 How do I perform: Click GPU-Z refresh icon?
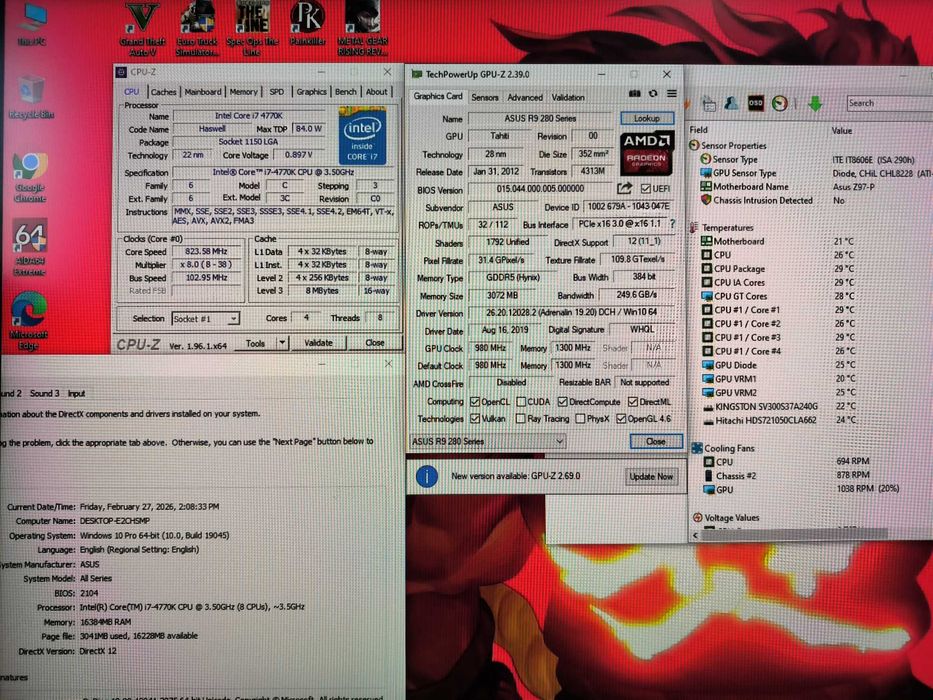[x=653, y=93]
